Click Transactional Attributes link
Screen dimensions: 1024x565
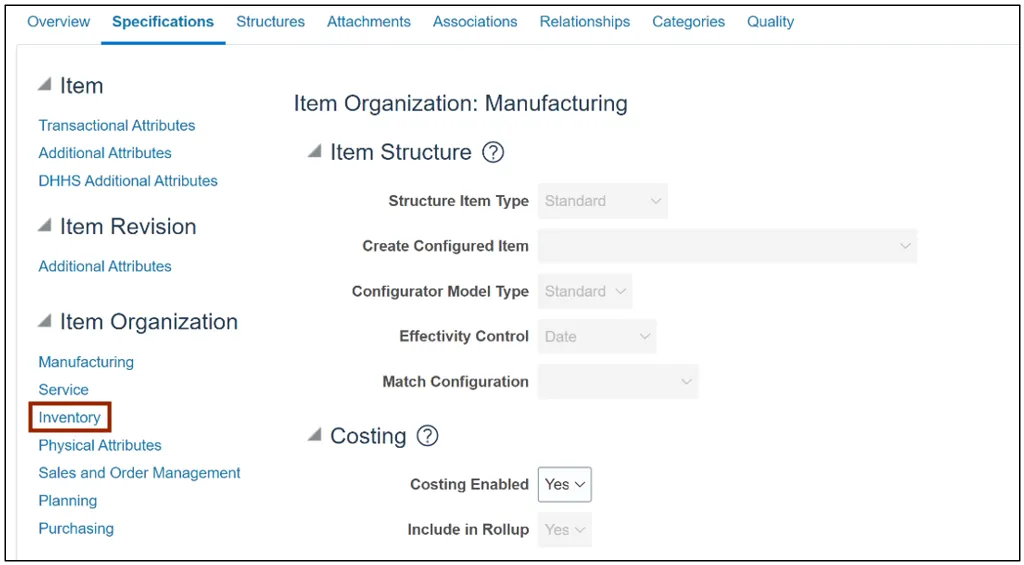(117, 125)
